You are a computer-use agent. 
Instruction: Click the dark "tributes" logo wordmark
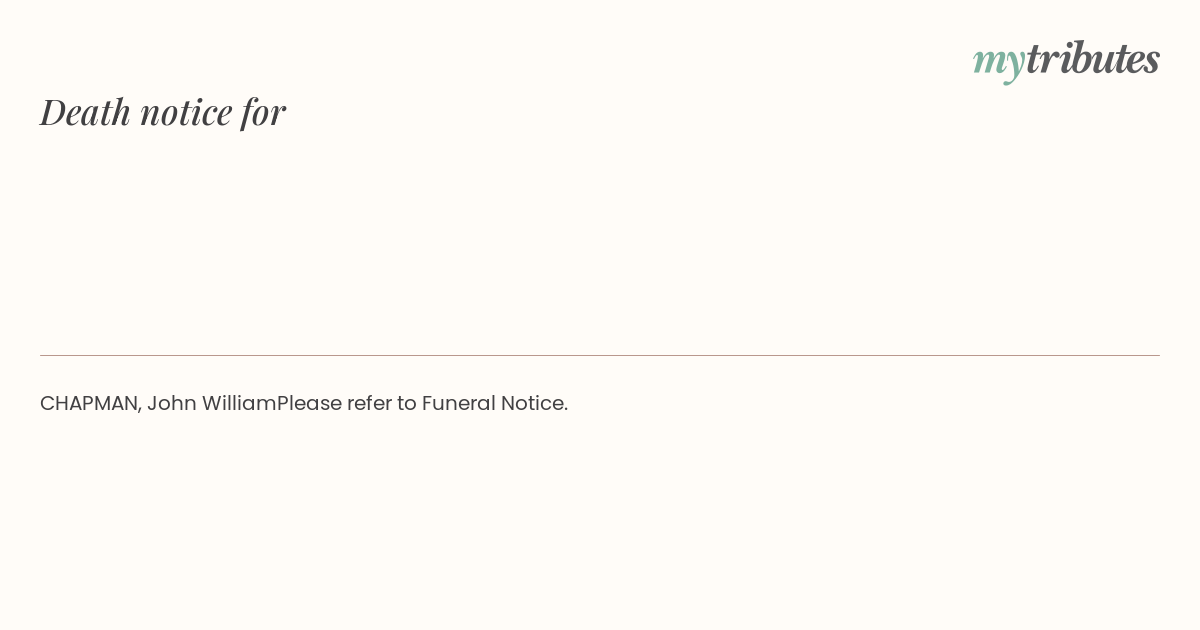tap(1092, 58)
